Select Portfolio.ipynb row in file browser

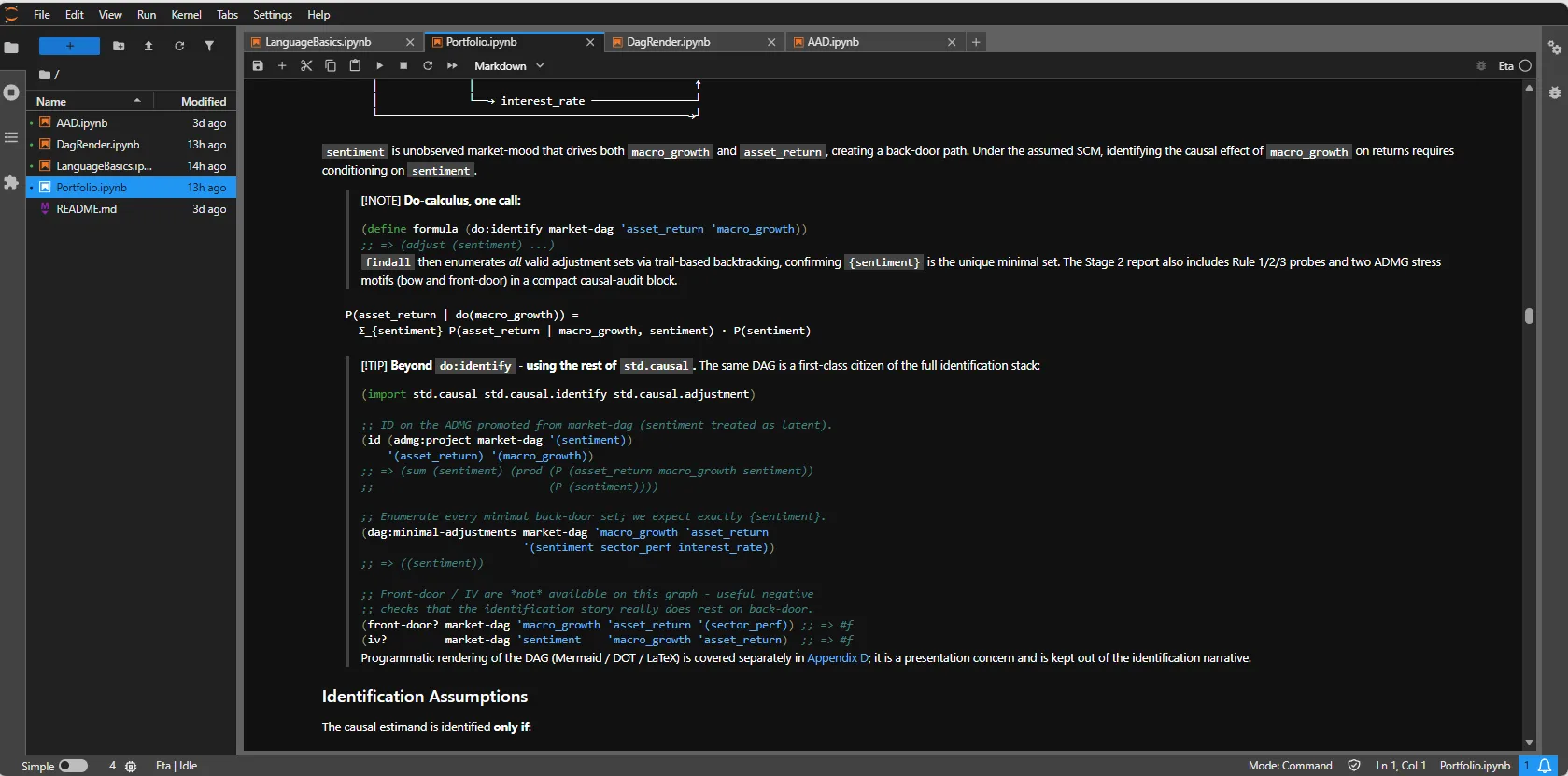coord(132,187)
